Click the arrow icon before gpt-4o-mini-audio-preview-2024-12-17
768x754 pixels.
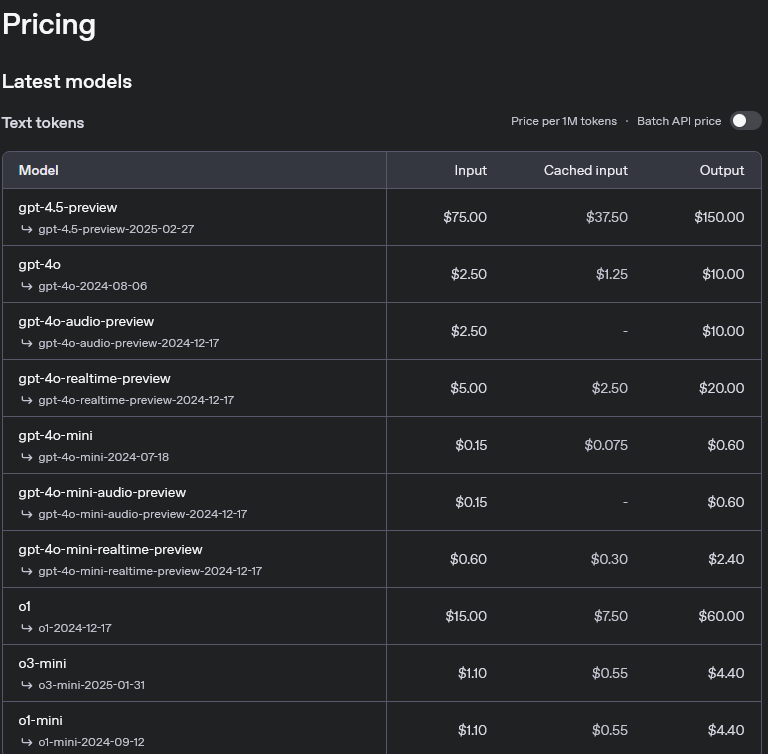tap(26, 514)
